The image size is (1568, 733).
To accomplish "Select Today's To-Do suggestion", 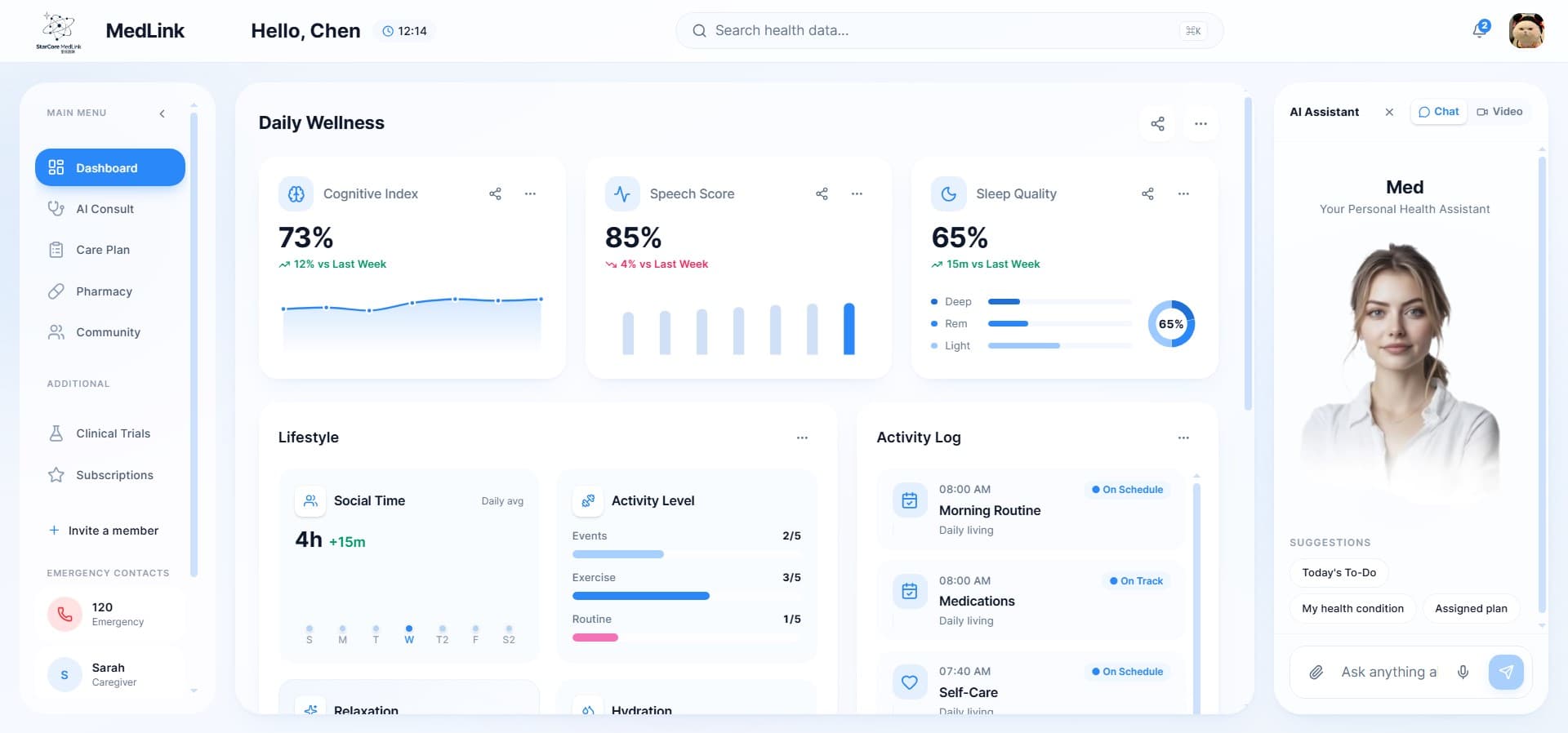I will click(x=1339, y=573).
